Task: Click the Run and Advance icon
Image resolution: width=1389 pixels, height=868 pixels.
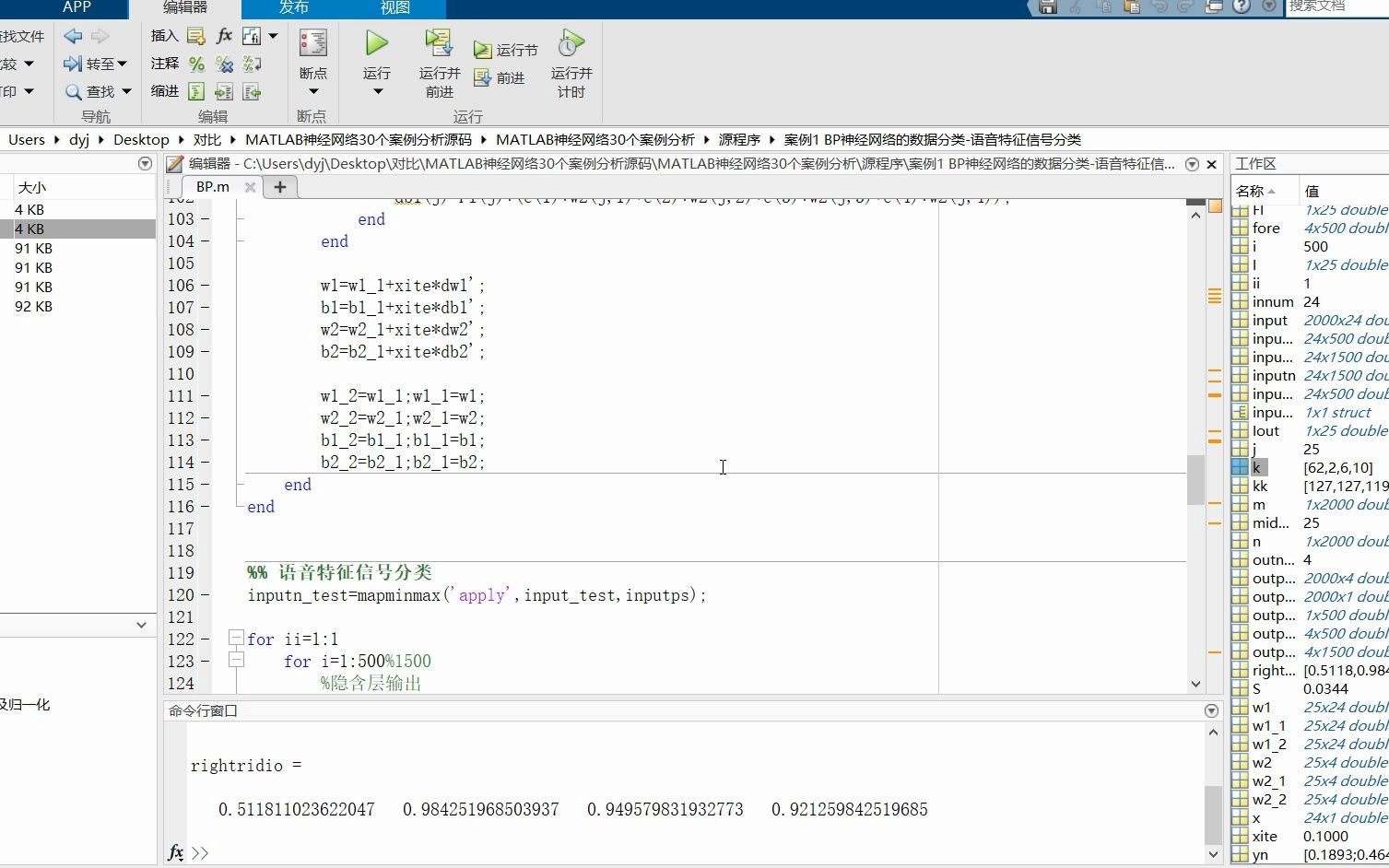Action: 439,43
